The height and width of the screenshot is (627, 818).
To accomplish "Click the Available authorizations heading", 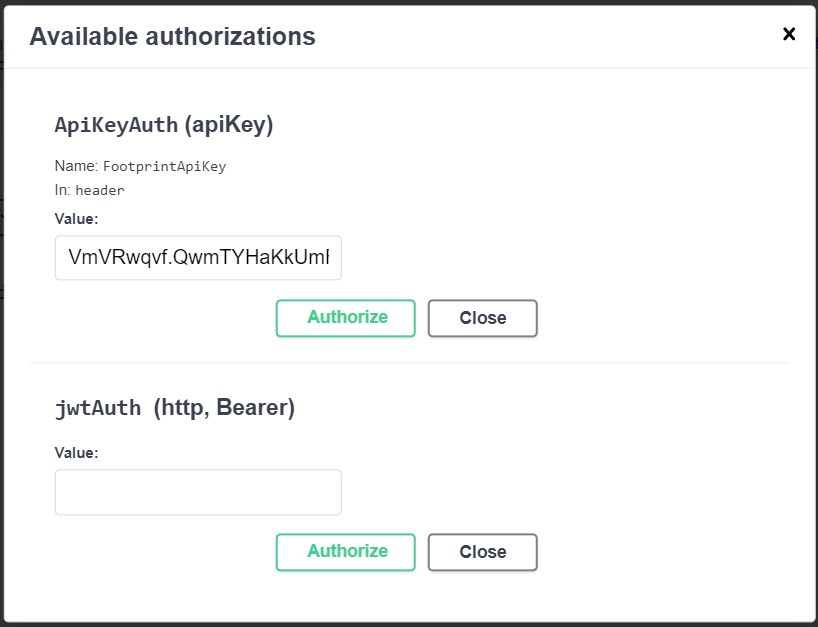I will (173, 36).
